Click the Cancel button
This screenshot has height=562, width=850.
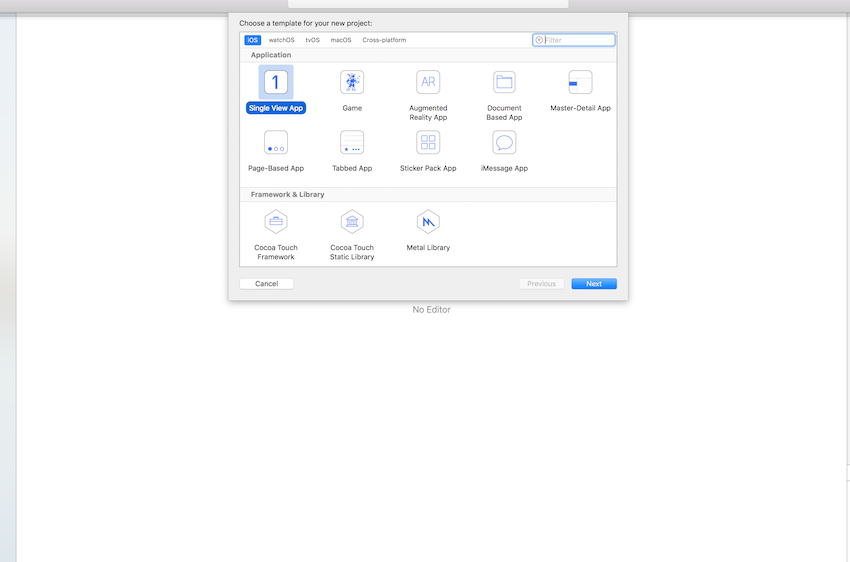267,284
